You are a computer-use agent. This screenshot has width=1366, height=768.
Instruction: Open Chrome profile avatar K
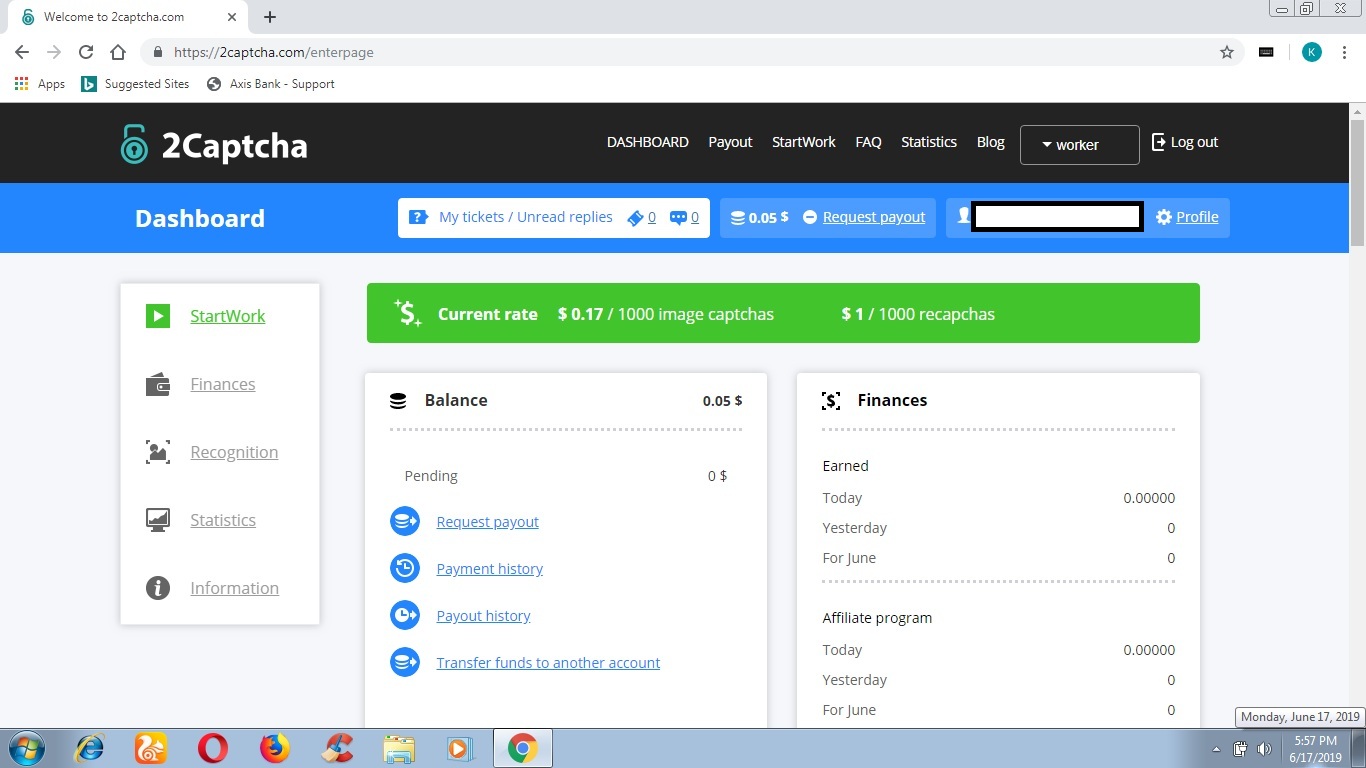1312,52
